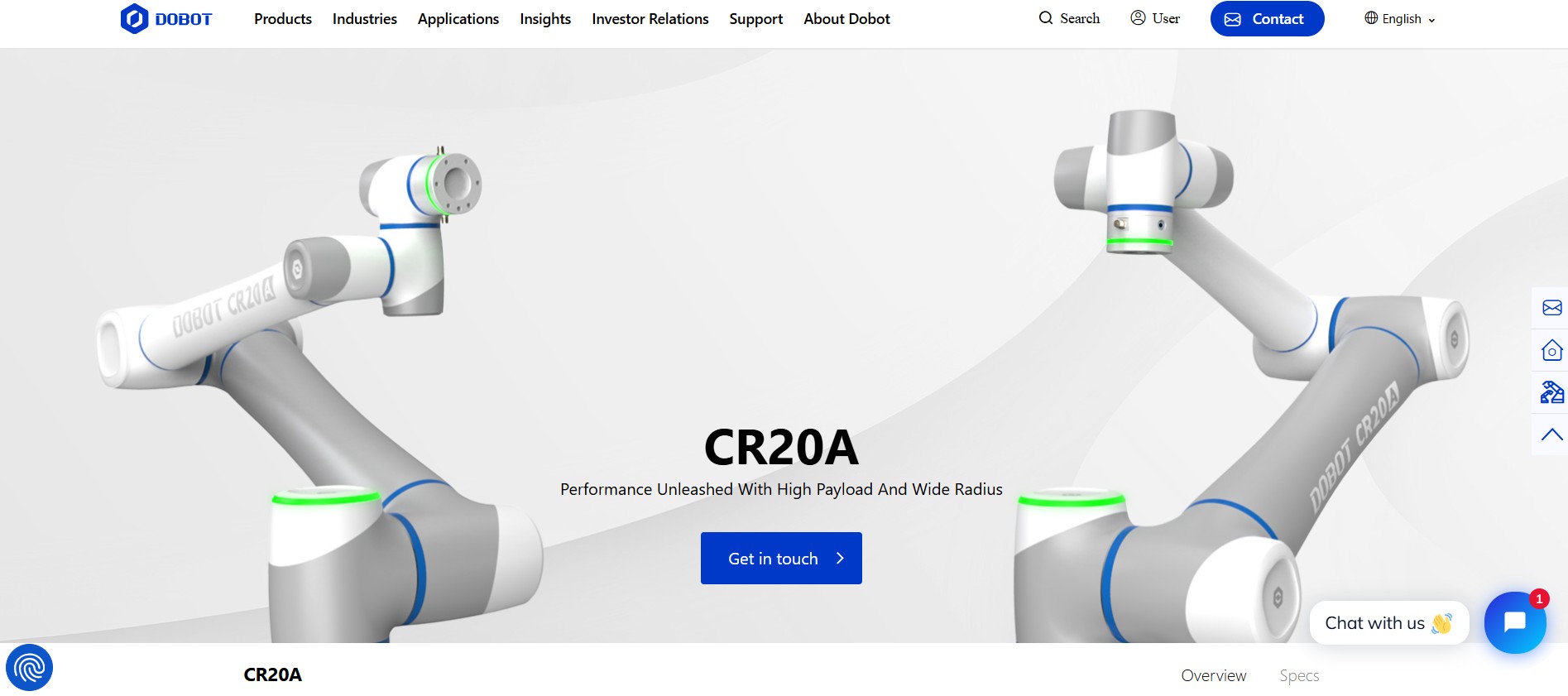Click the Get in touch button
The width and height of the screenshot is (1568, 696).
coord(781,558)
